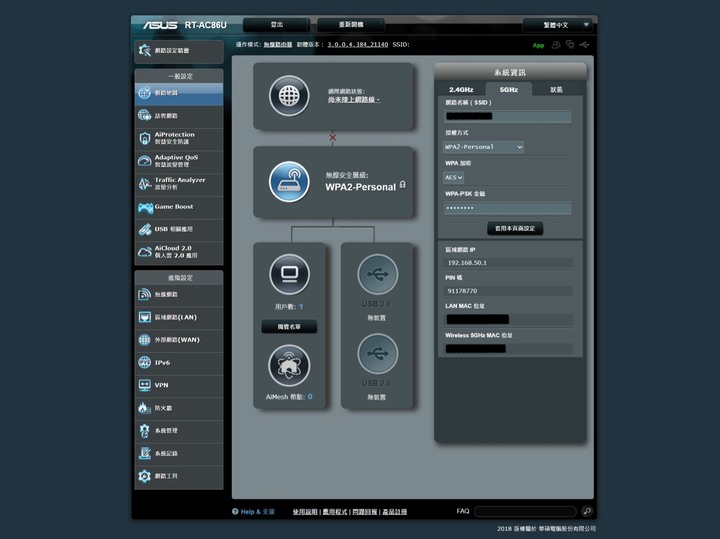Image resolution: width=720 pixels, height=539 pixels.
Task: Click the USB application sidebar icon
Action: tap(145, 229)
